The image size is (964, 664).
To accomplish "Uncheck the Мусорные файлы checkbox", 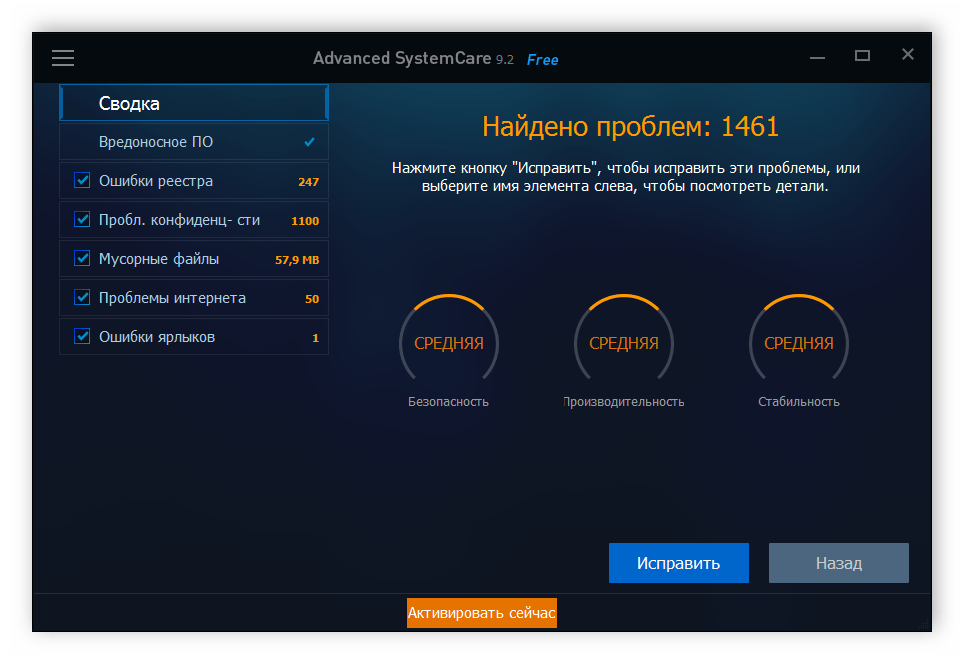I will coord(81,258).
